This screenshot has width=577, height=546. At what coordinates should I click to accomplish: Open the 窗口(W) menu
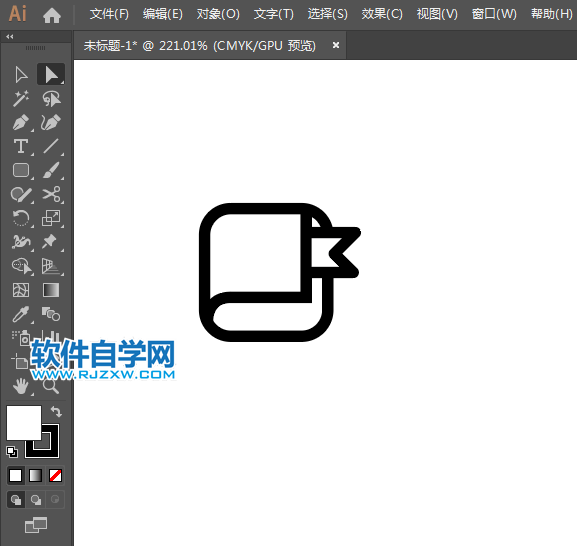point(494,14)
